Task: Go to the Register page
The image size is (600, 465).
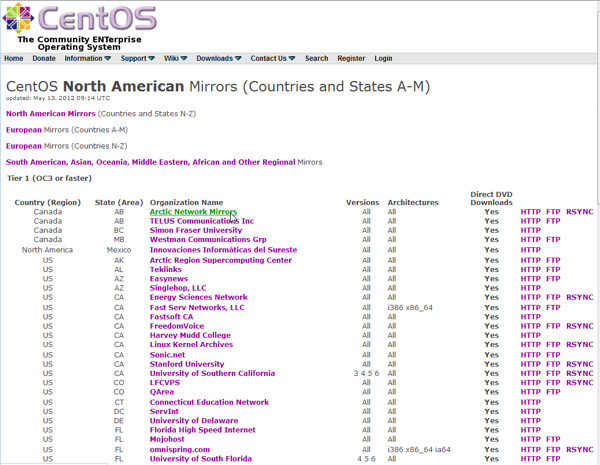Action: tap(351, 59)
